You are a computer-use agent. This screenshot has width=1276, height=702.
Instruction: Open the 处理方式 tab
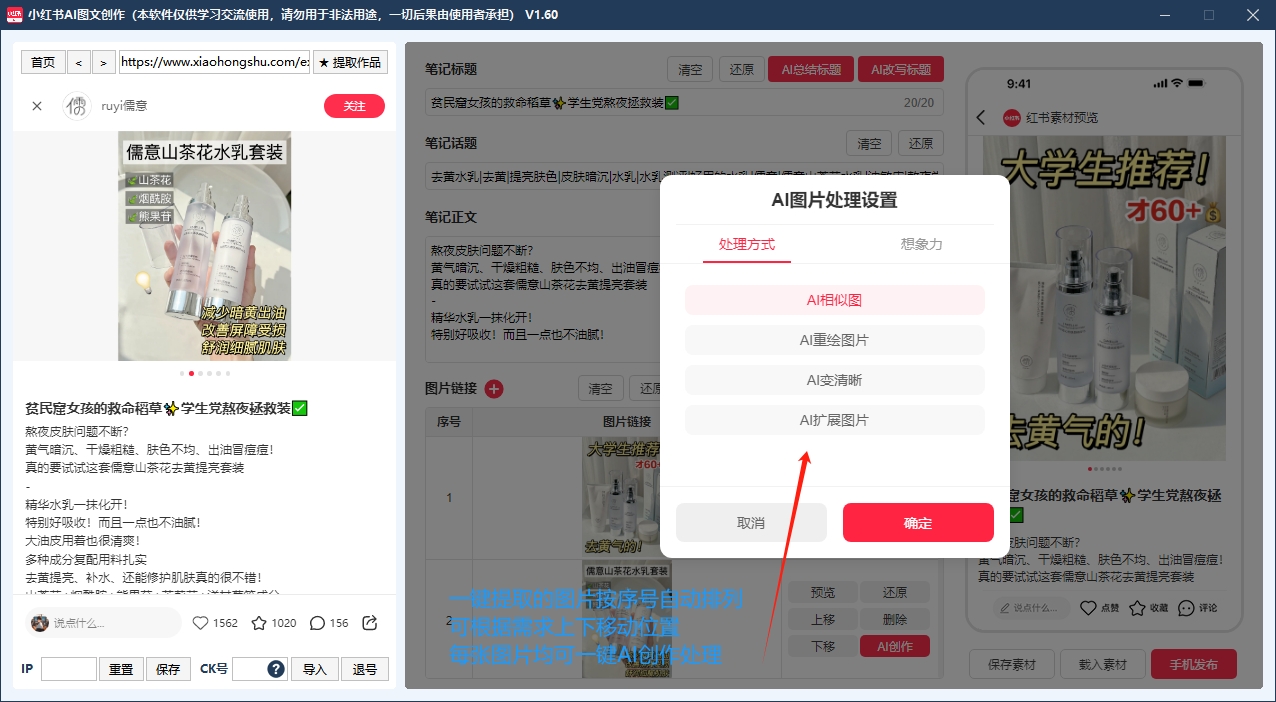(x=746, y=244)
